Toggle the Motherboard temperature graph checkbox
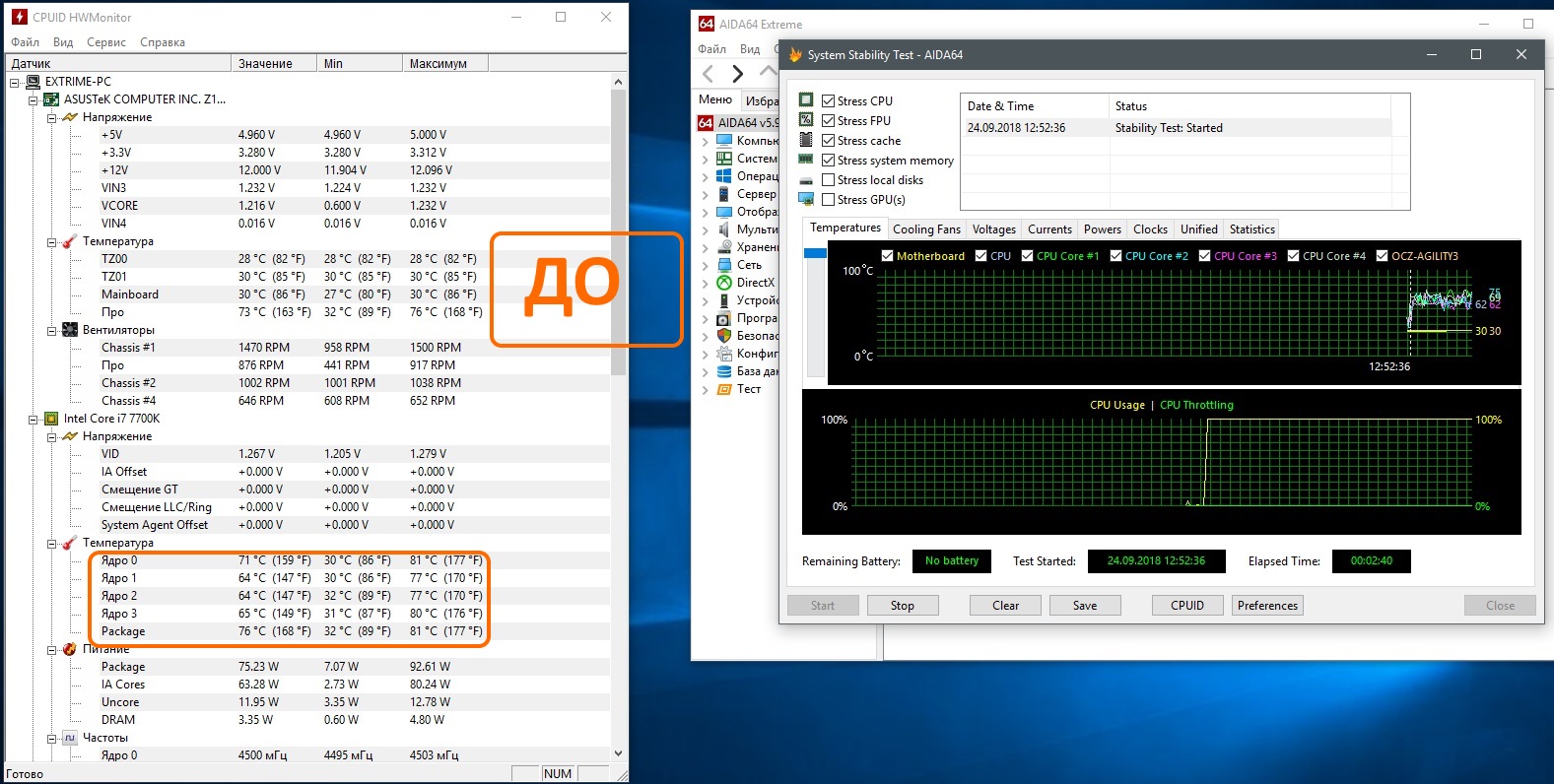This screenshot has width=1554, height=784. pos(887,256)
